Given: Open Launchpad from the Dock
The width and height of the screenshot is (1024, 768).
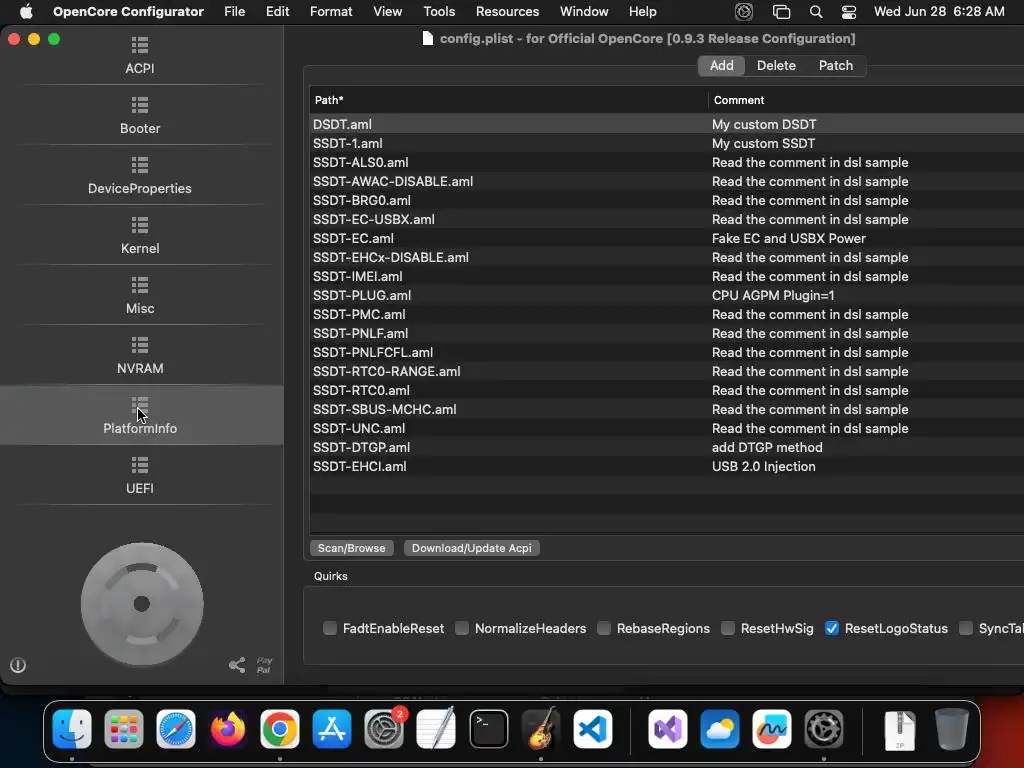Looking at the screenshot, I should (x=123, y=729).
